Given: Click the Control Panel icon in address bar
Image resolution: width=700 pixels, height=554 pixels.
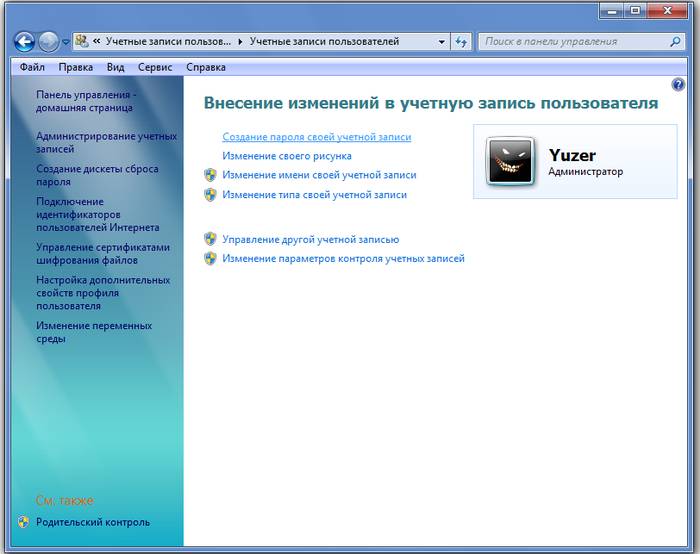Looking at the screenshot, I should 81,42.
